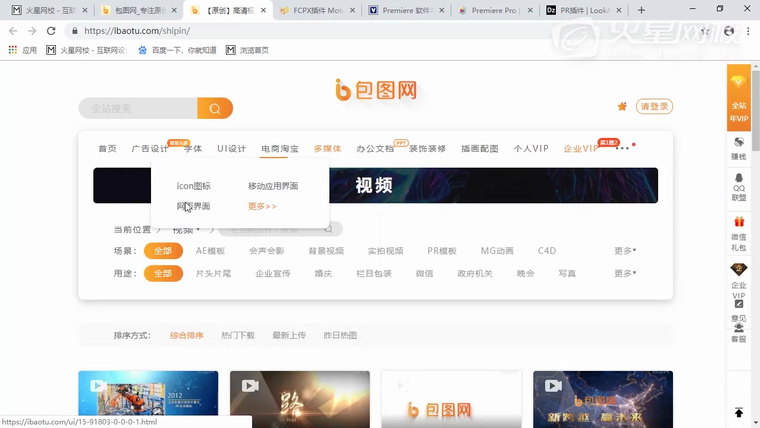760x428 pixels.
Task: Click the 请登录 login button
Action: click(655, 107)
